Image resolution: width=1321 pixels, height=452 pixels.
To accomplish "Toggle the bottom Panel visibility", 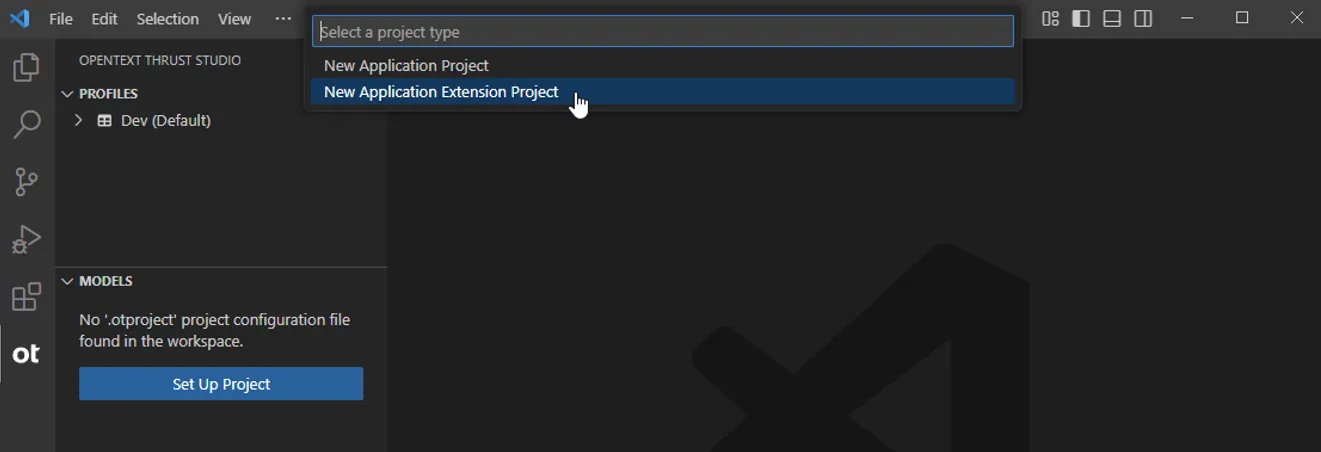I will tap(1112, 18).
